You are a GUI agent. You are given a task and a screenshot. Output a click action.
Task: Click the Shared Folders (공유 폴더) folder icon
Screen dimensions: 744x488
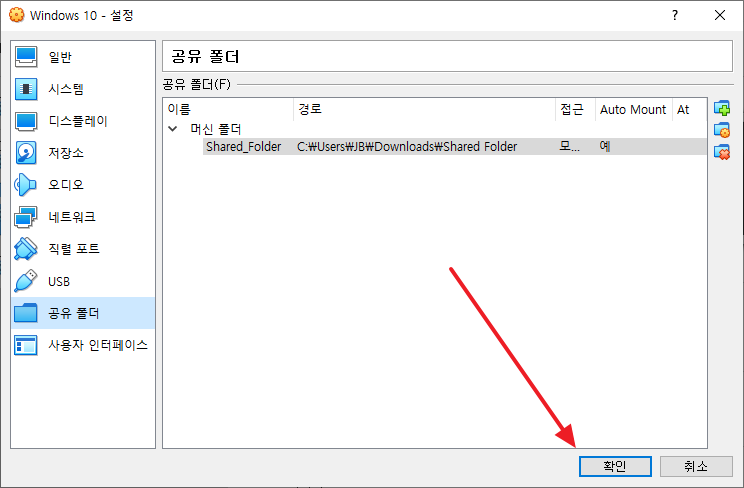(x=26, y=313)
